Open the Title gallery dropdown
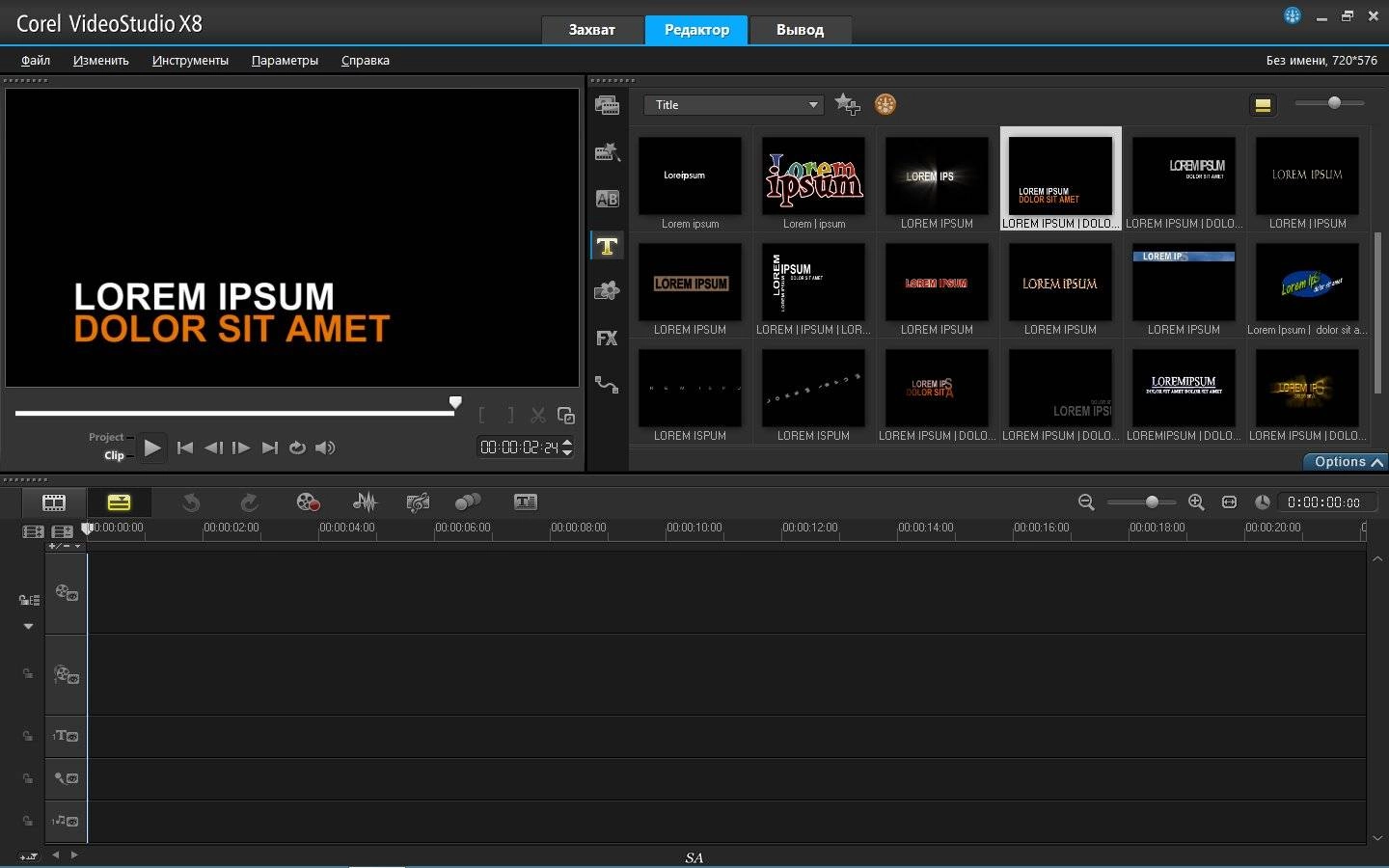The image size is (1389, 868). coord(734,105)
